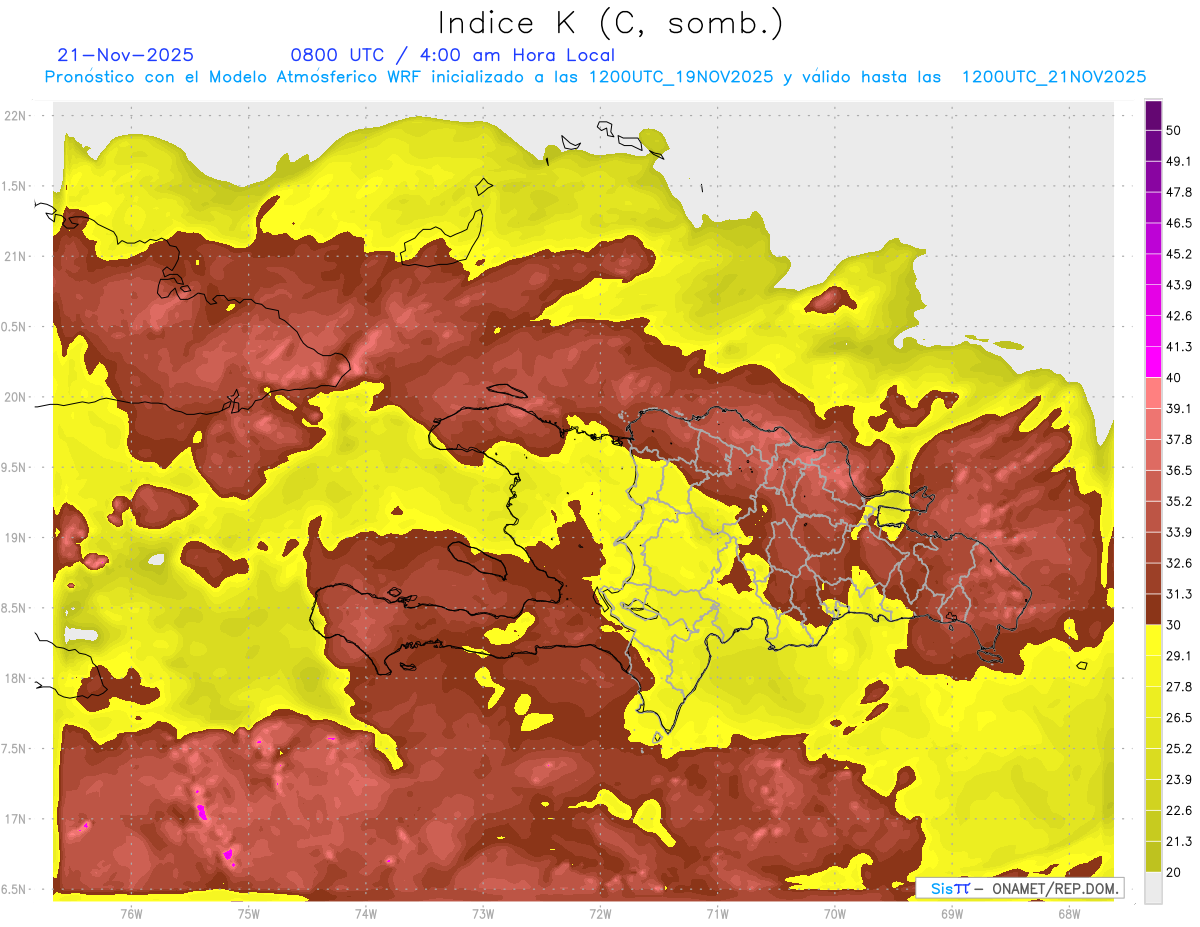
Task: Click the '18N' latitude label
Action: (x=17, y=678)
